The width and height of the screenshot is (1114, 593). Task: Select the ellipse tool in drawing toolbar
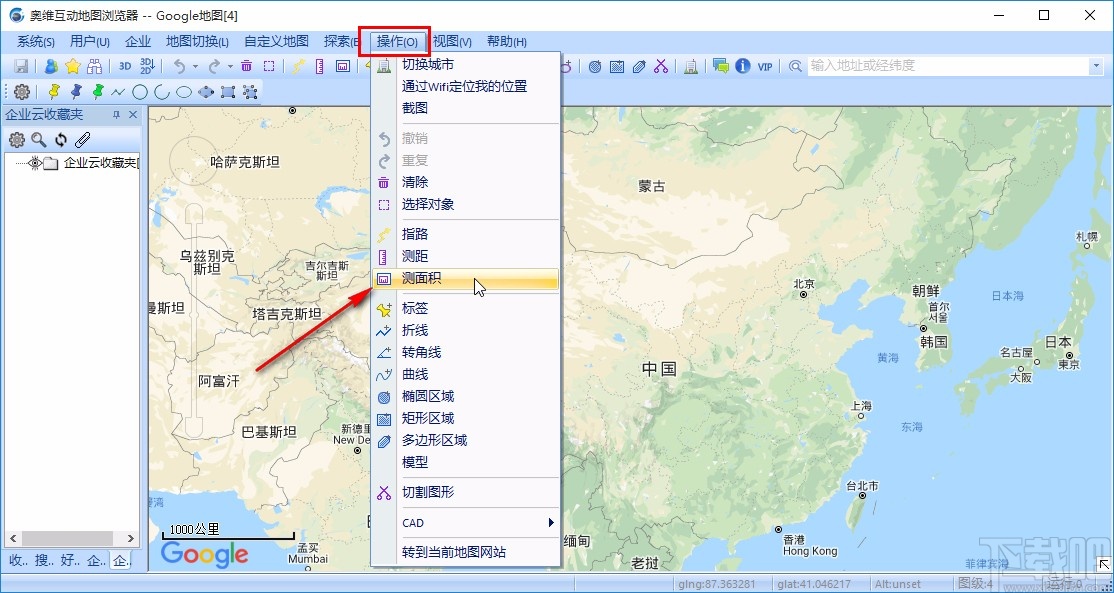point(184,92)
